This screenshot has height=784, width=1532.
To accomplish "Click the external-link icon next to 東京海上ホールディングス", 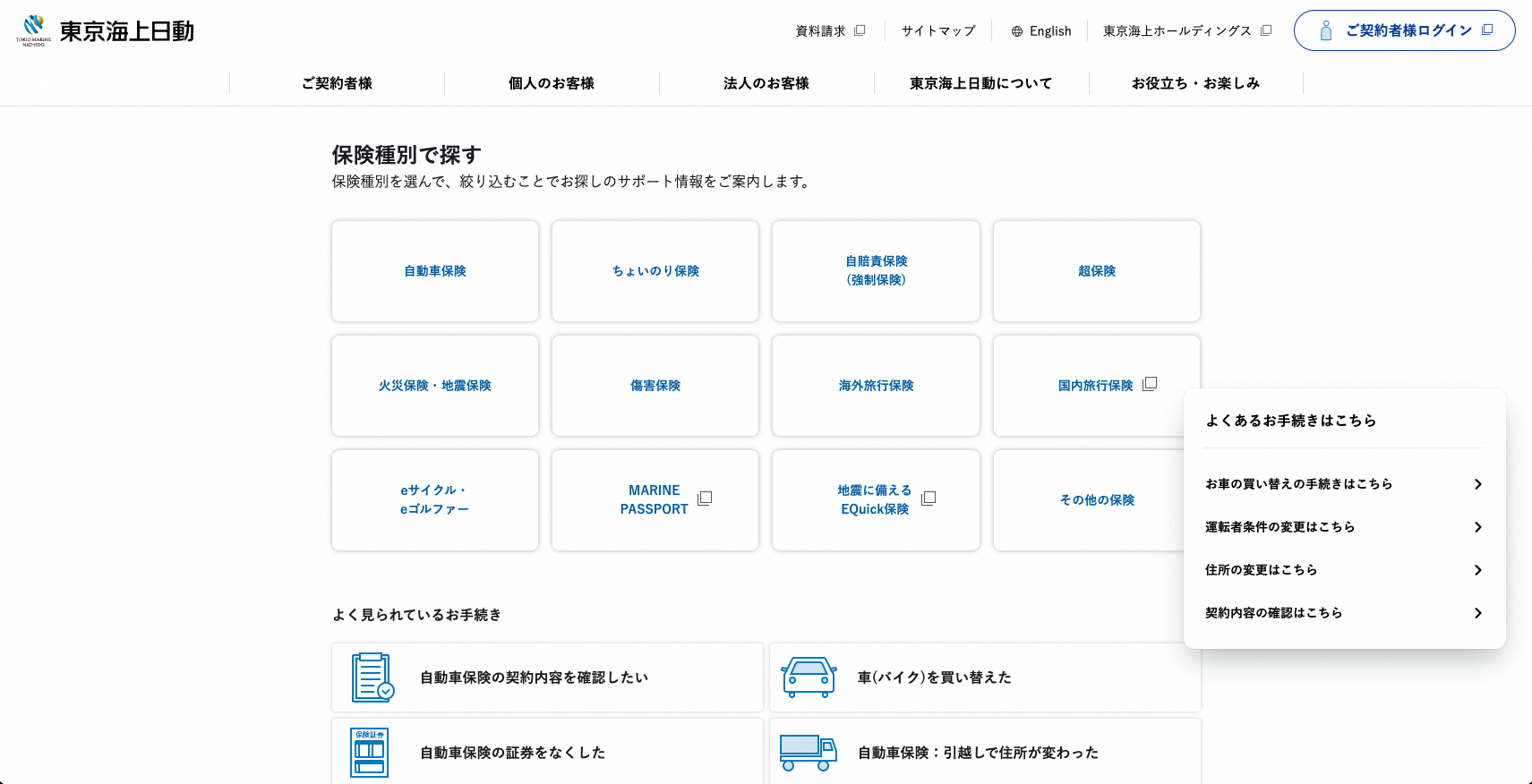I will [x=1266, y=30].
